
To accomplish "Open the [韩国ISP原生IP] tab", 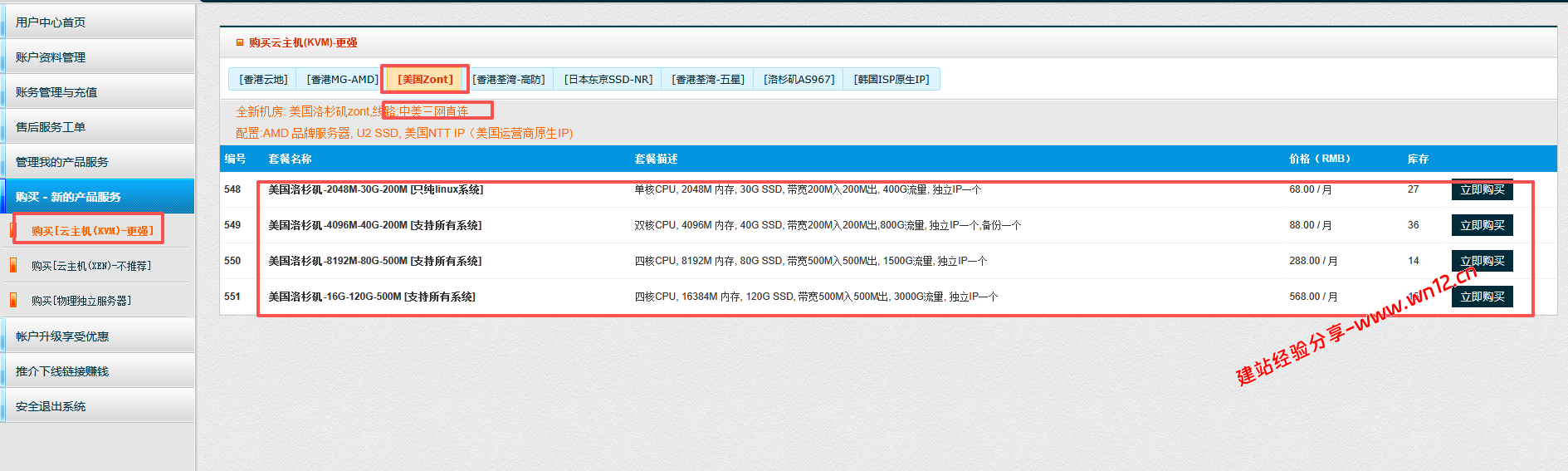I will [891, 80].
